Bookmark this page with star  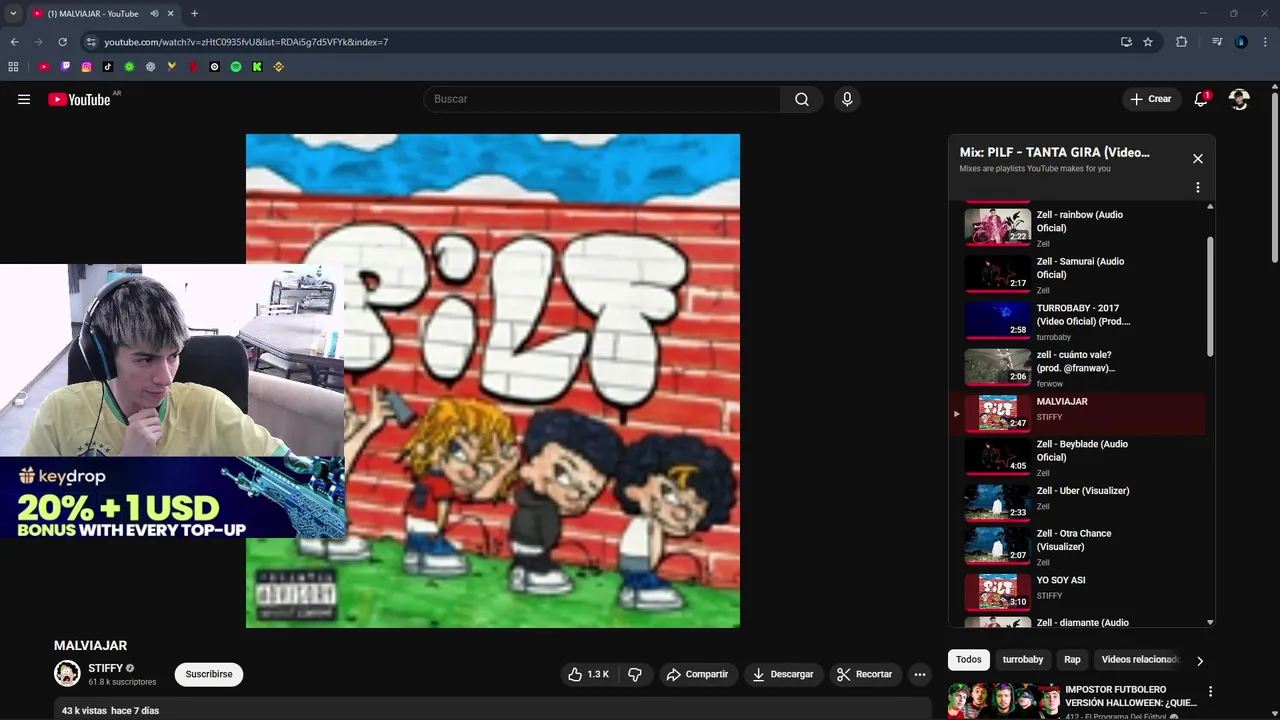(1148, 42)
